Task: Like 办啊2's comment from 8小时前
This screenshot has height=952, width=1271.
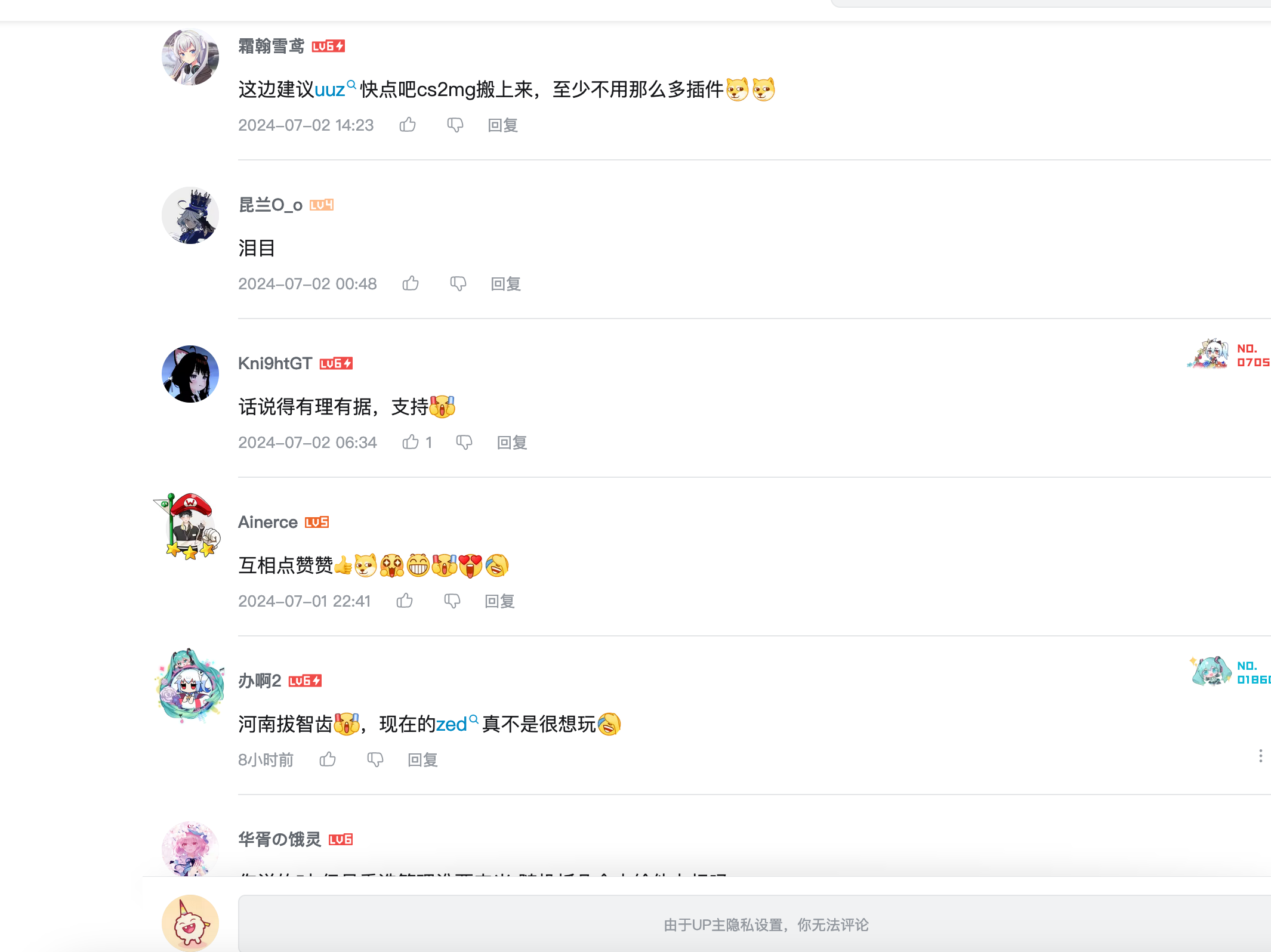Action: [328, 759]
